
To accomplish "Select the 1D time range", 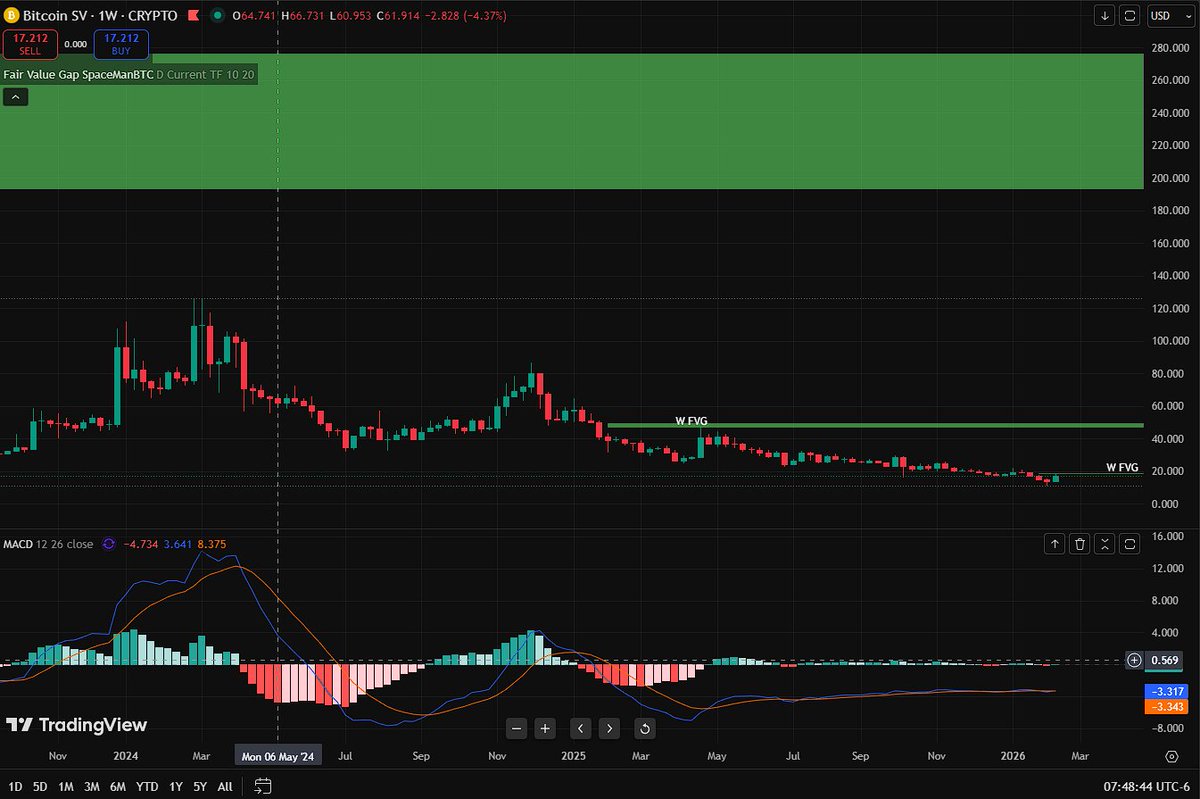I will tap(14, 787).
